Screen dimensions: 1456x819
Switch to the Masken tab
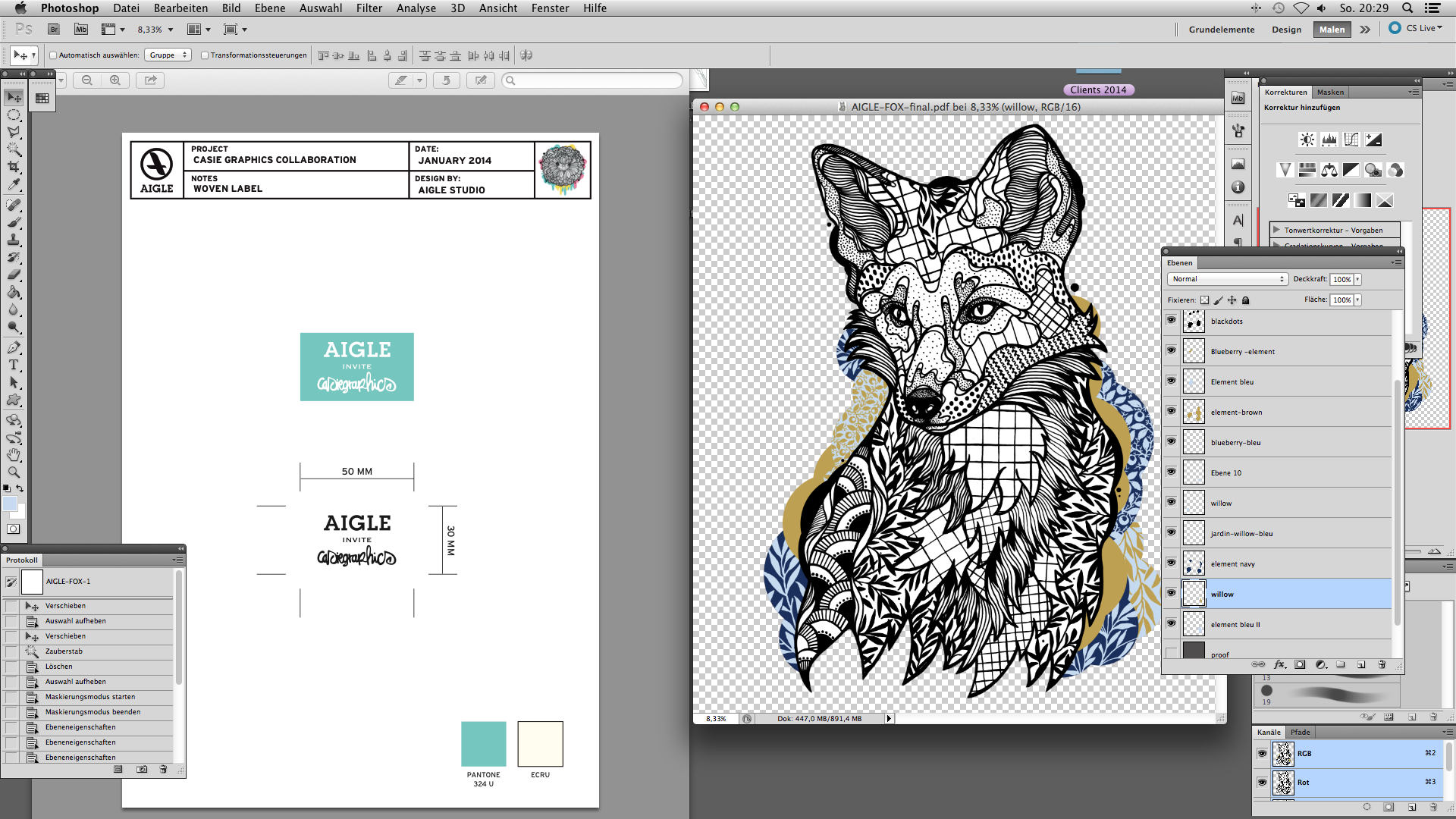pos(1330,92)
